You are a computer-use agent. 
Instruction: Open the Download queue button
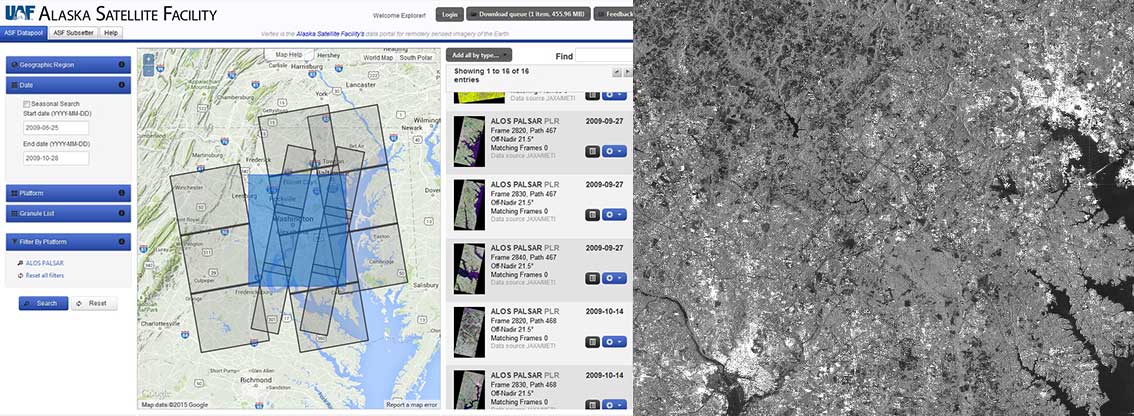pyautogui.click(x=528, y=14)
